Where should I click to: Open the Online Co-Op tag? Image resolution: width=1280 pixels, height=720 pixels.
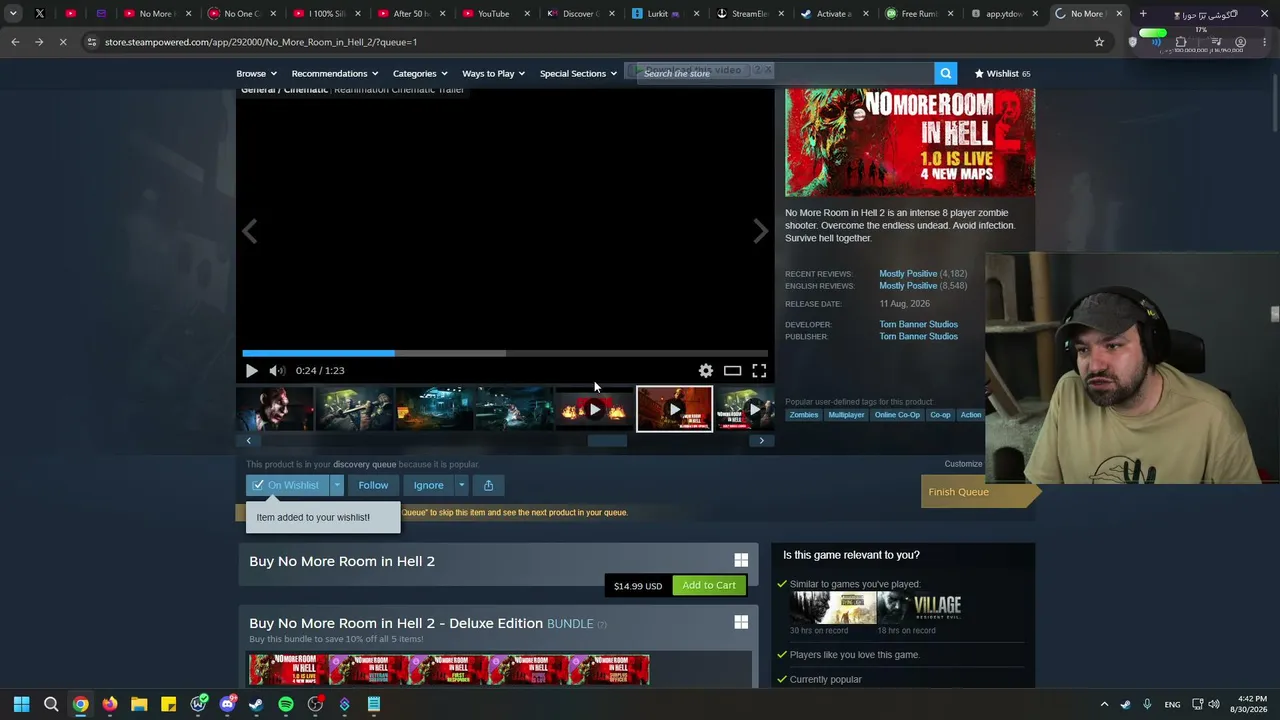click(897, 415)
